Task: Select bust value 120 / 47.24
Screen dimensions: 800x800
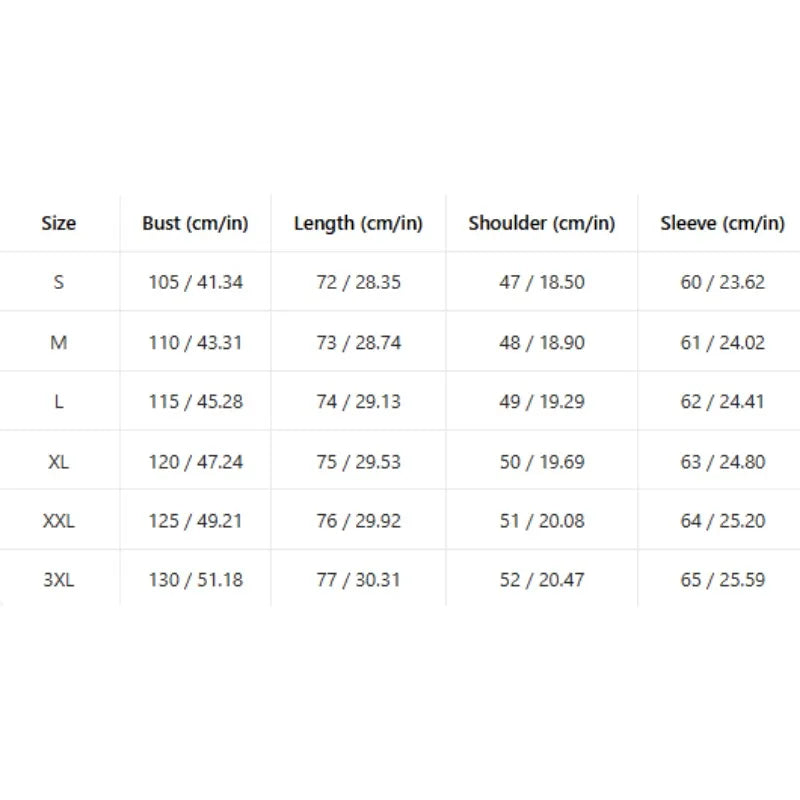Action: point(195,462)
